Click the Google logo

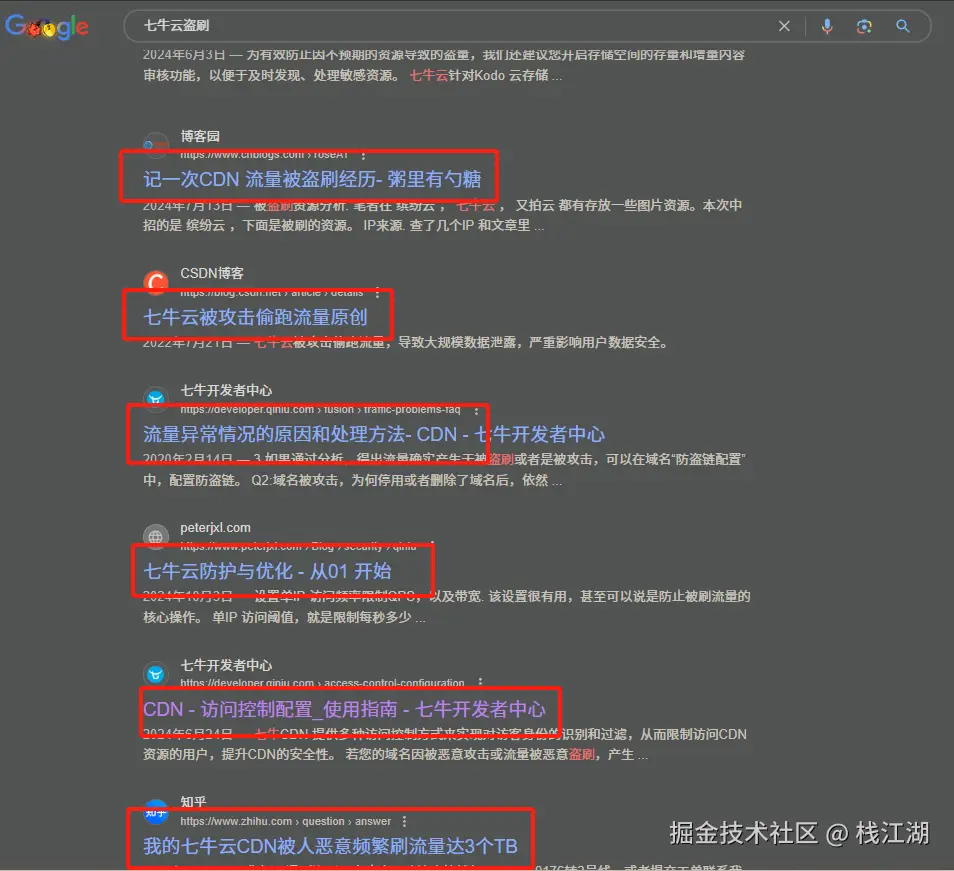tap(47, 26)
